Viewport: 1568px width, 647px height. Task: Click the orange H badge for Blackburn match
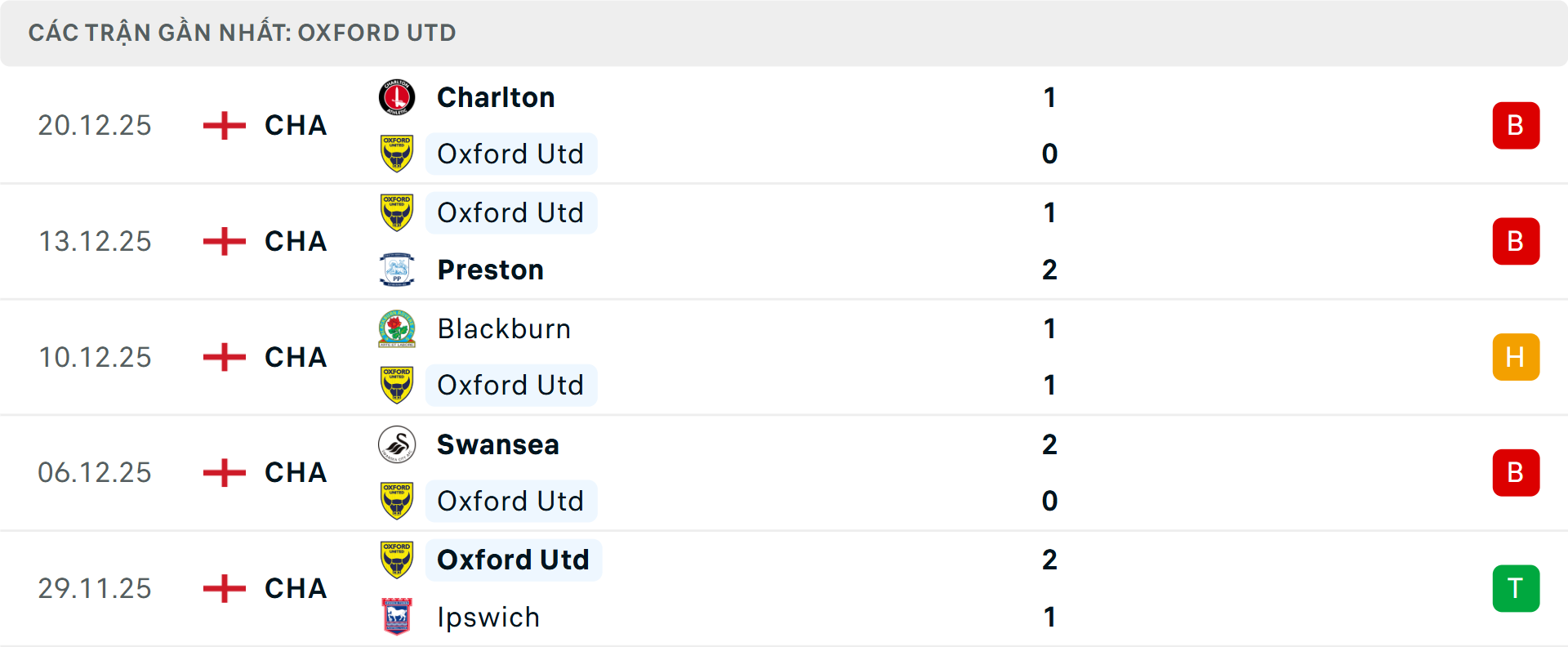point(1516,357)
